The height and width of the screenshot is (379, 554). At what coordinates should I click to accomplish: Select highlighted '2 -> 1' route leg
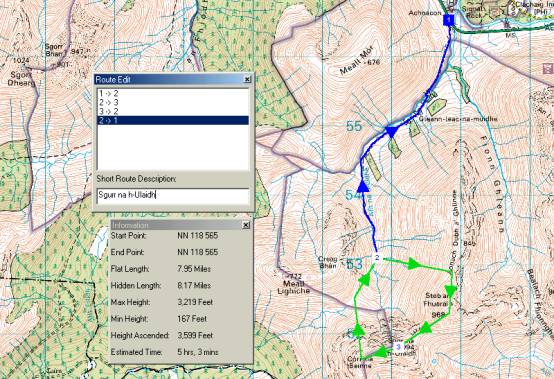pyautogui.click(x=173, y=120)
